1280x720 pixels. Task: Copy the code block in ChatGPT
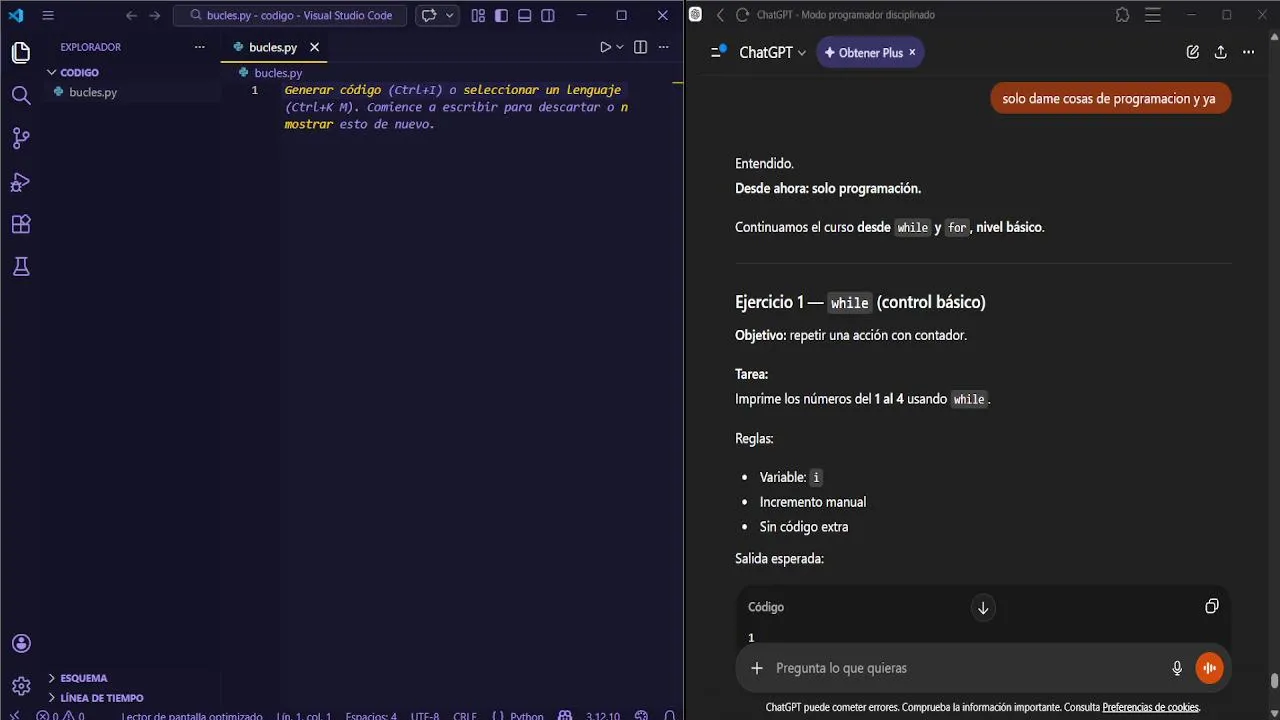click(x=1211, y=606)
